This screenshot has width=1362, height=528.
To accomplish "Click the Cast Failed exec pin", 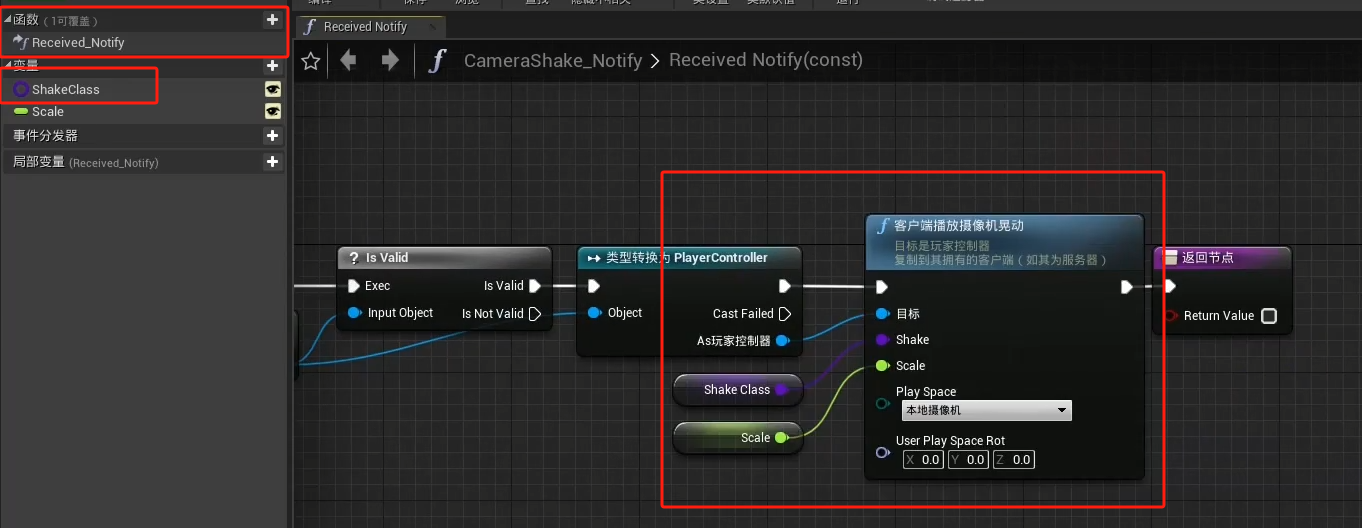I will click(785, 314).
